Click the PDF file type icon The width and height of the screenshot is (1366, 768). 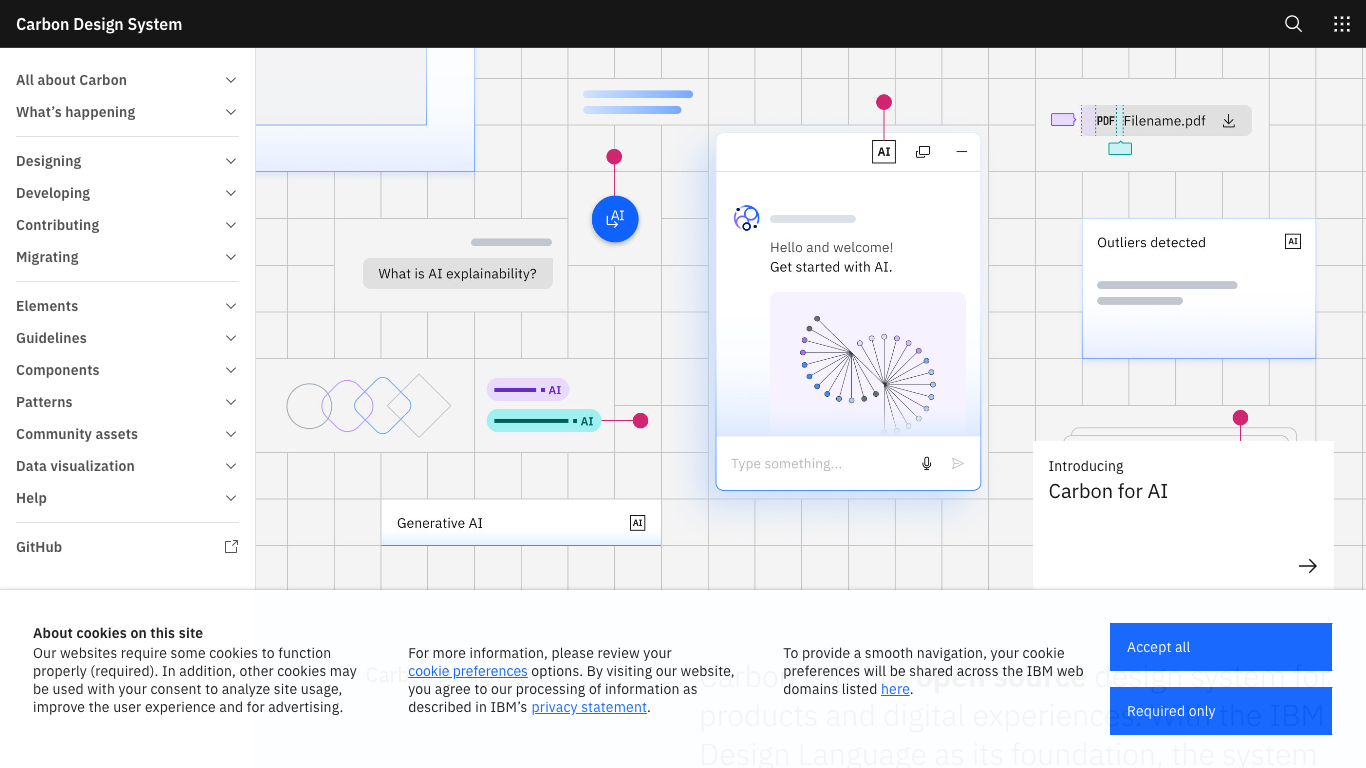point(1105,121)
